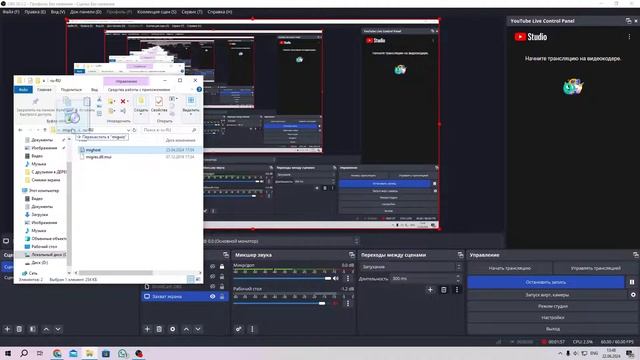Open Windows Start button on taskbar
The width and height of the screenshot is (640, 360).
pos(8,353)
